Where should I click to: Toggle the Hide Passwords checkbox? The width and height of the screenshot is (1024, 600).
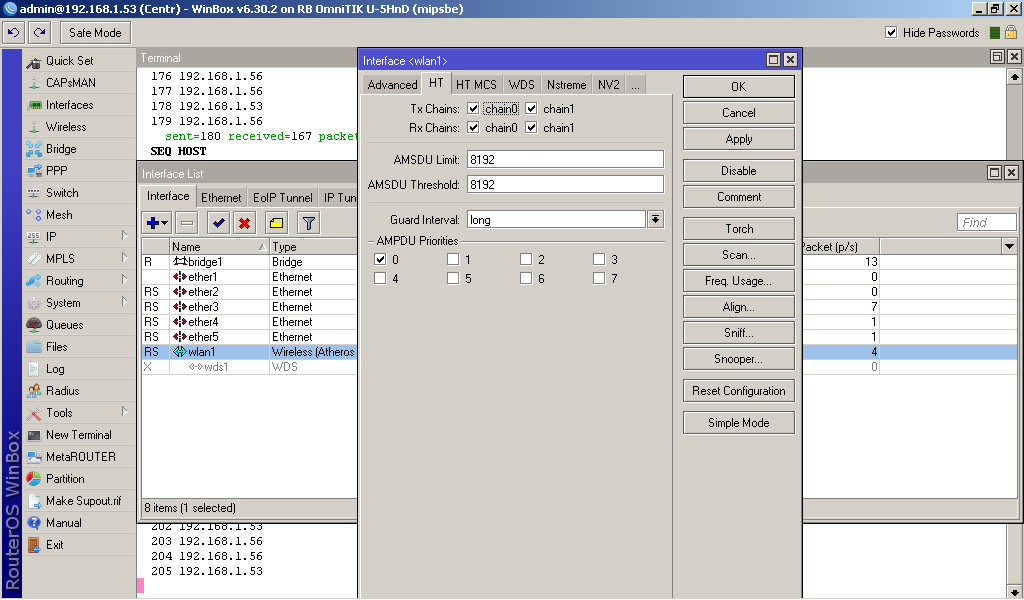click(891, 33)
